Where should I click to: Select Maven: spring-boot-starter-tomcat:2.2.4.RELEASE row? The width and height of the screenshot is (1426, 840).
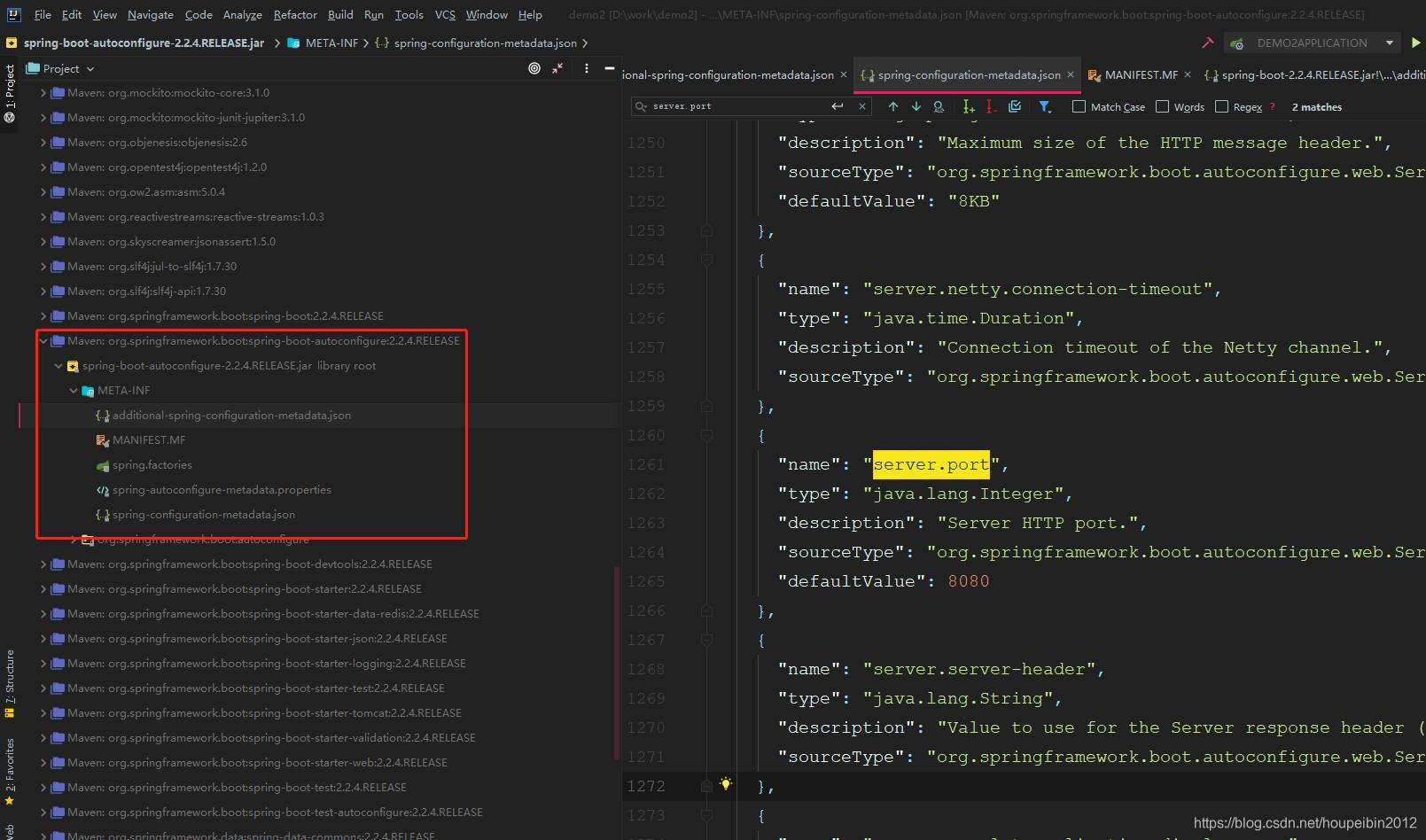coord(264,712)
